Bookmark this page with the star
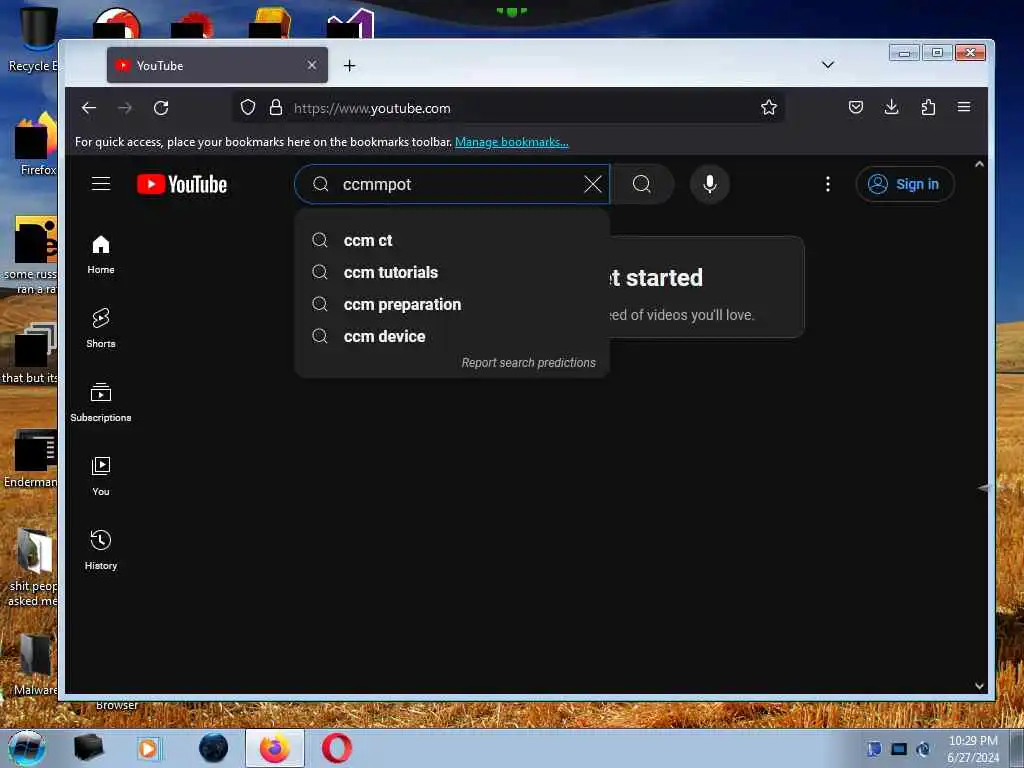The width and height of the screenshot is (1024, 768). coord(769,107)
